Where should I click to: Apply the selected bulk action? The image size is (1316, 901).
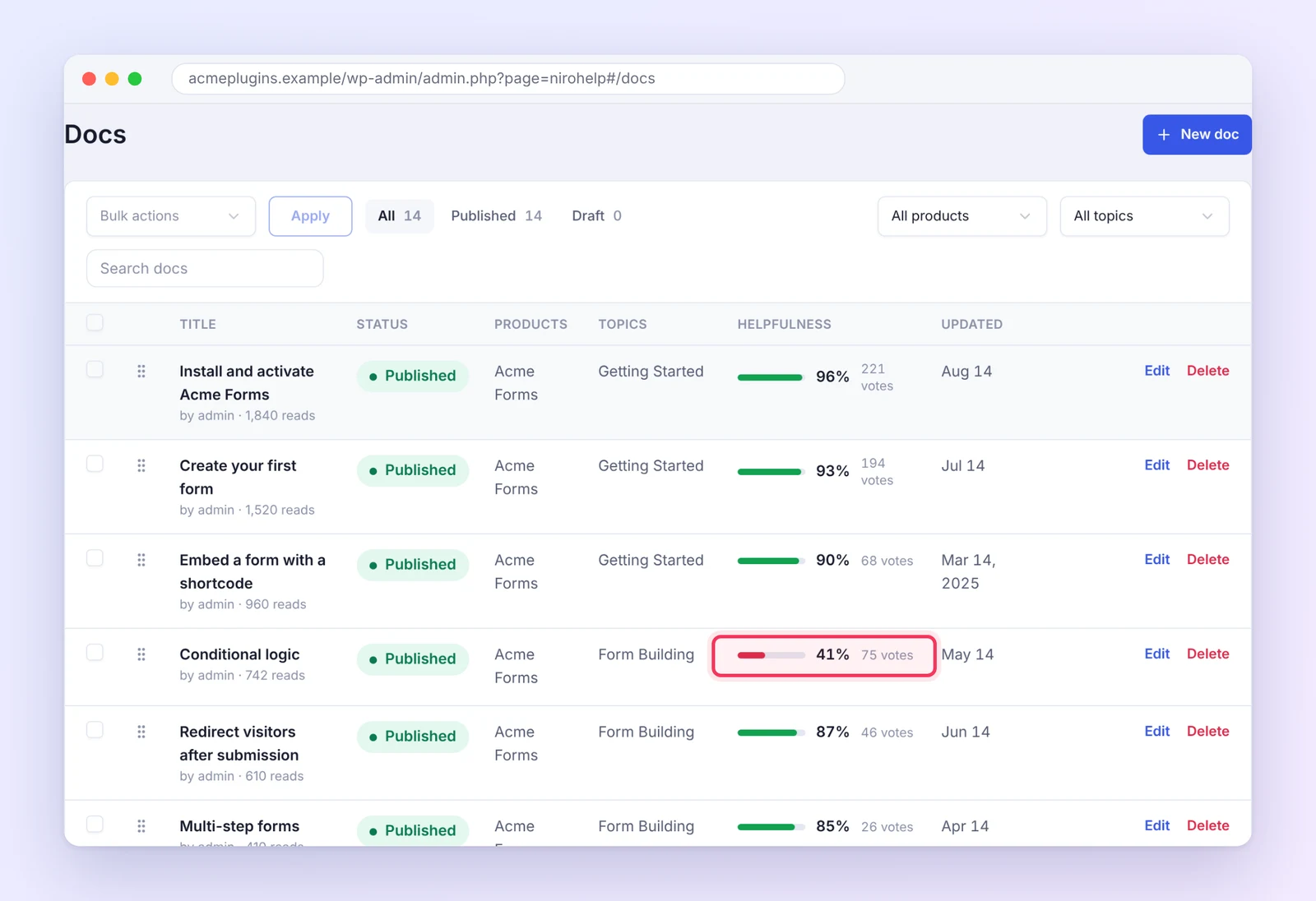310,216
